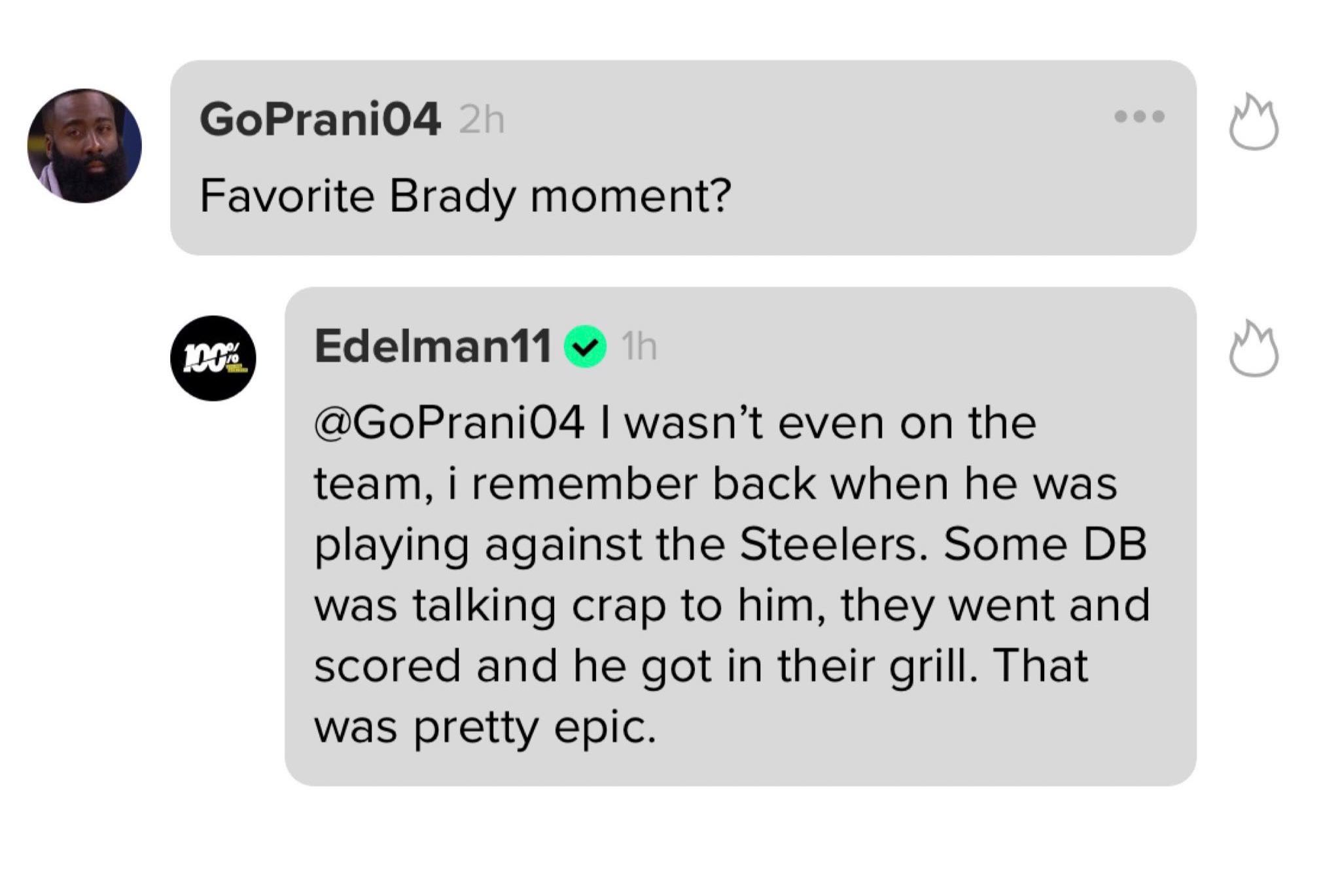The width and height of the screenshot is (1340, 896).
Task: Click the word "Brady" in the question
Action: (x=451, y=195)
